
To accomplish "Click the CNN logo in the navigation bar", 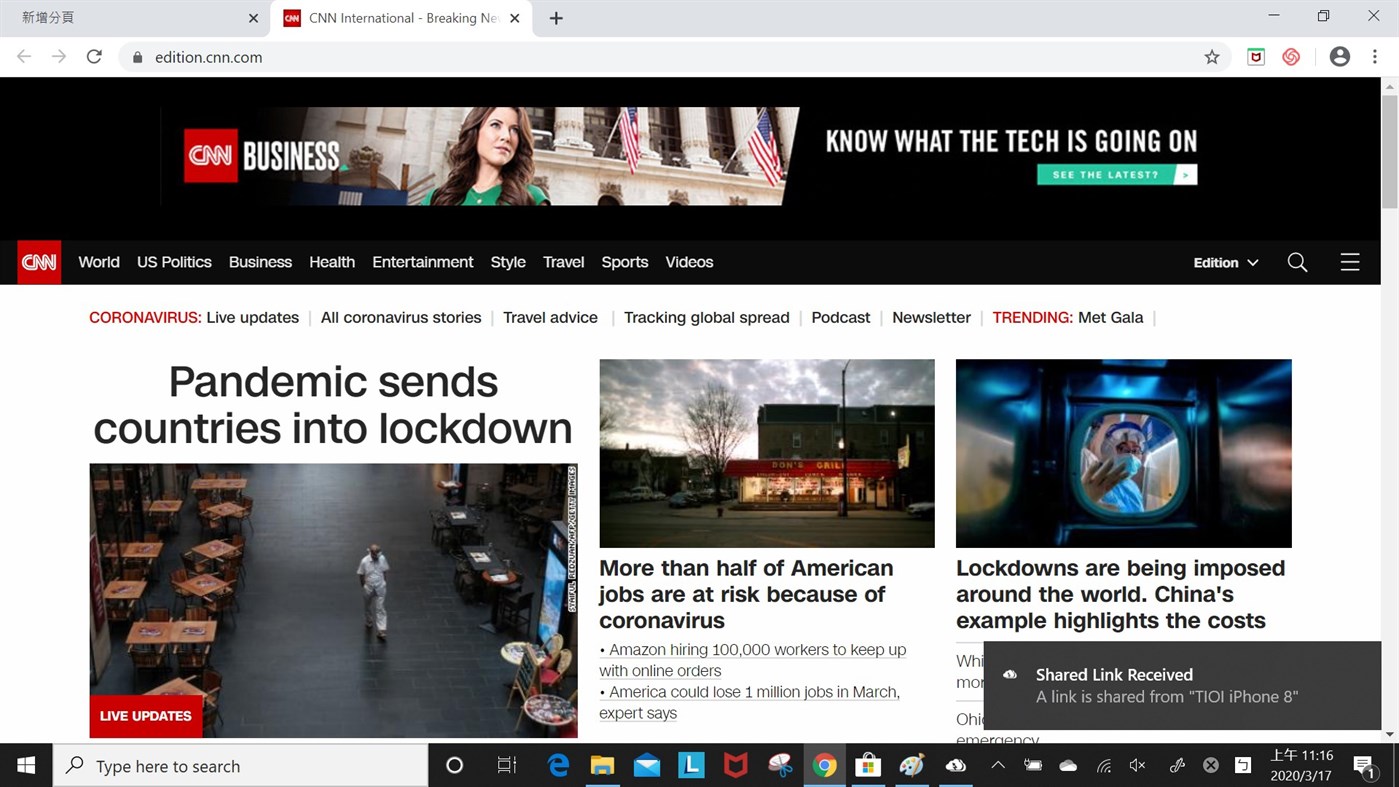I will click(x=39, y=262).
